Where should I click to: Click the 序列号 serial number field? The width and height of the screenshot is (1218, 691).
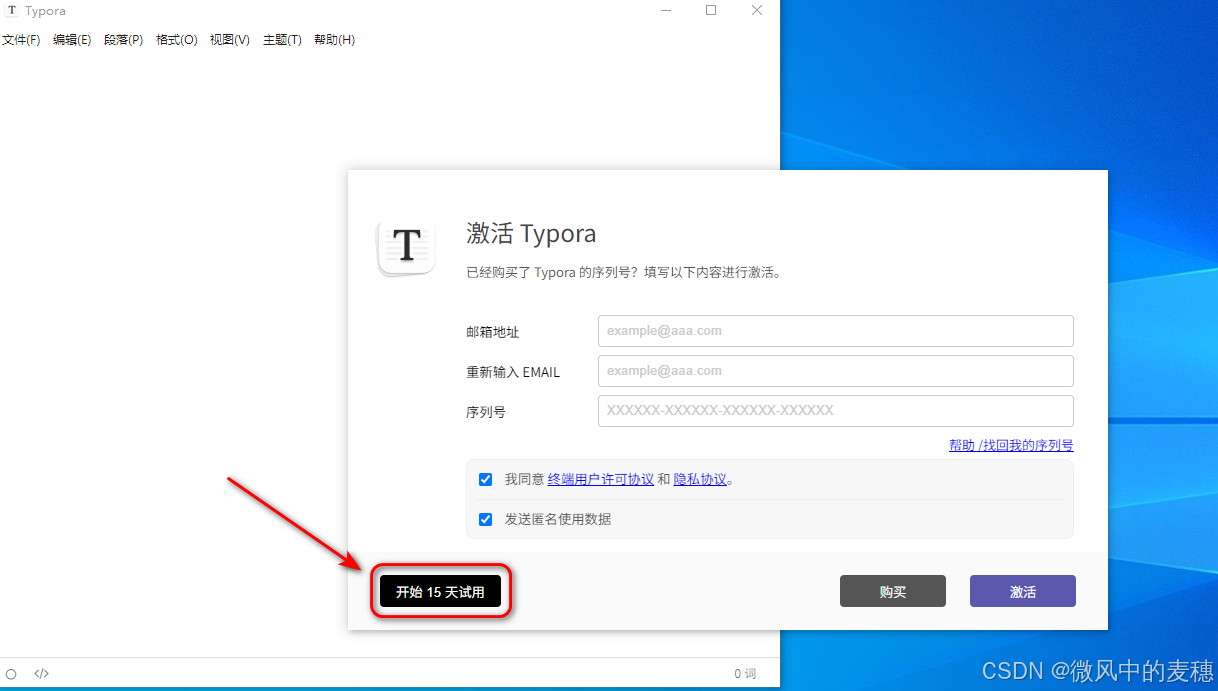835,411
